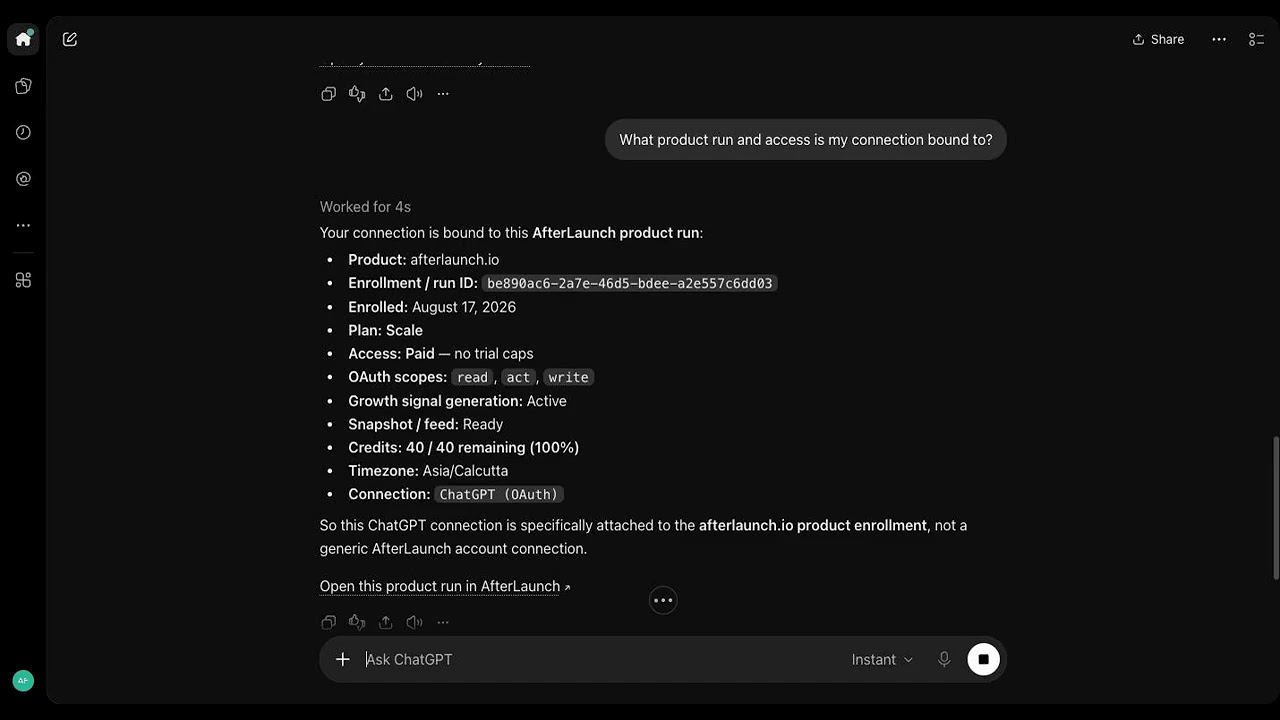Click the @ icon in sidebar

pos(23,179)
